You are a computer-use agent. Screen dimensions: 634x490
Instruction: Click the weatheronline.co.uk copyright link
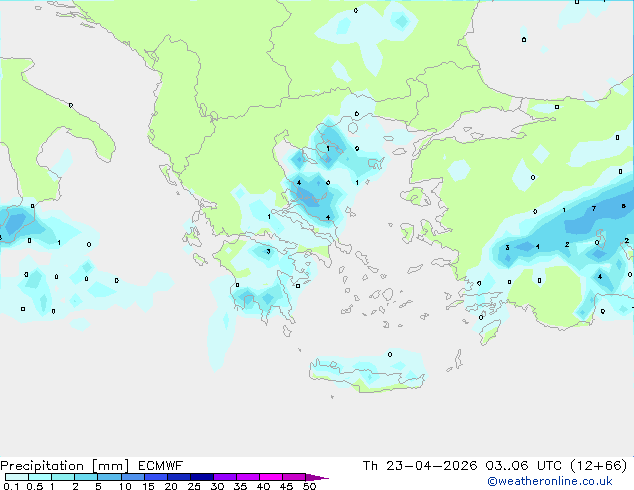pos(550,481)
